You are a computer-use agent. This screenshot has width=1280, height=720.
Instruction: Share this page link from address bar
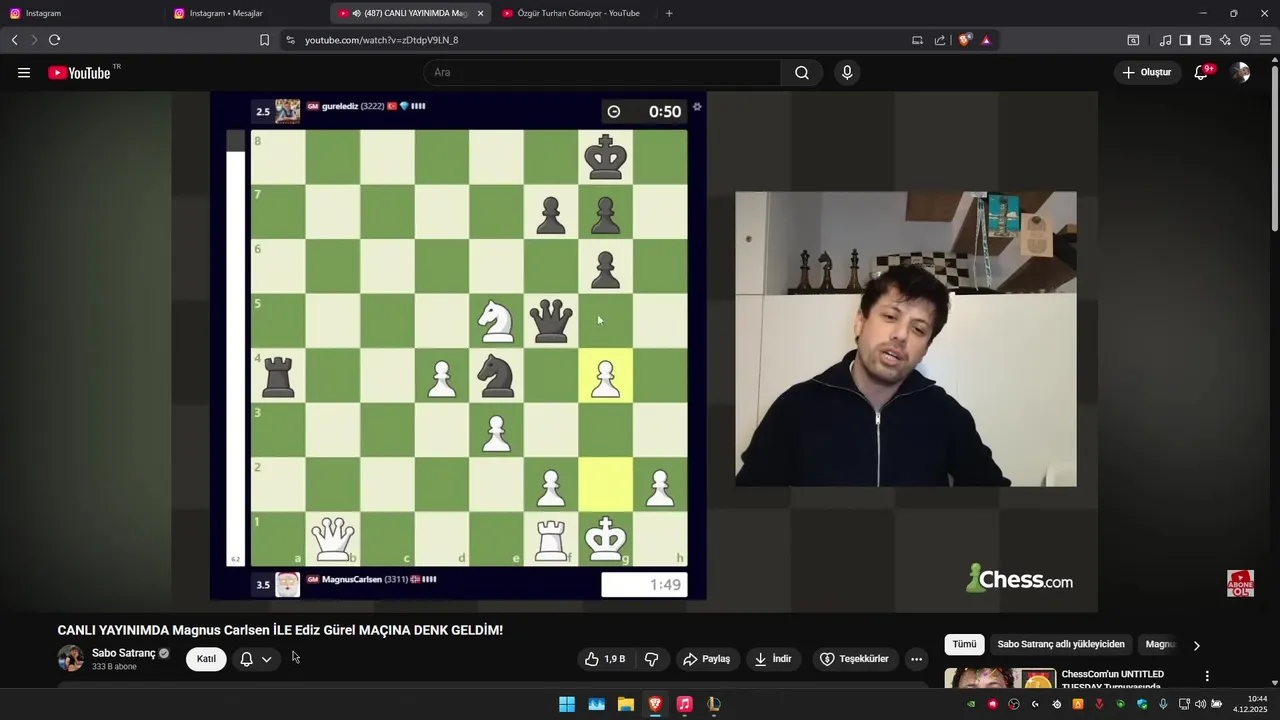[x=940, y=40]
